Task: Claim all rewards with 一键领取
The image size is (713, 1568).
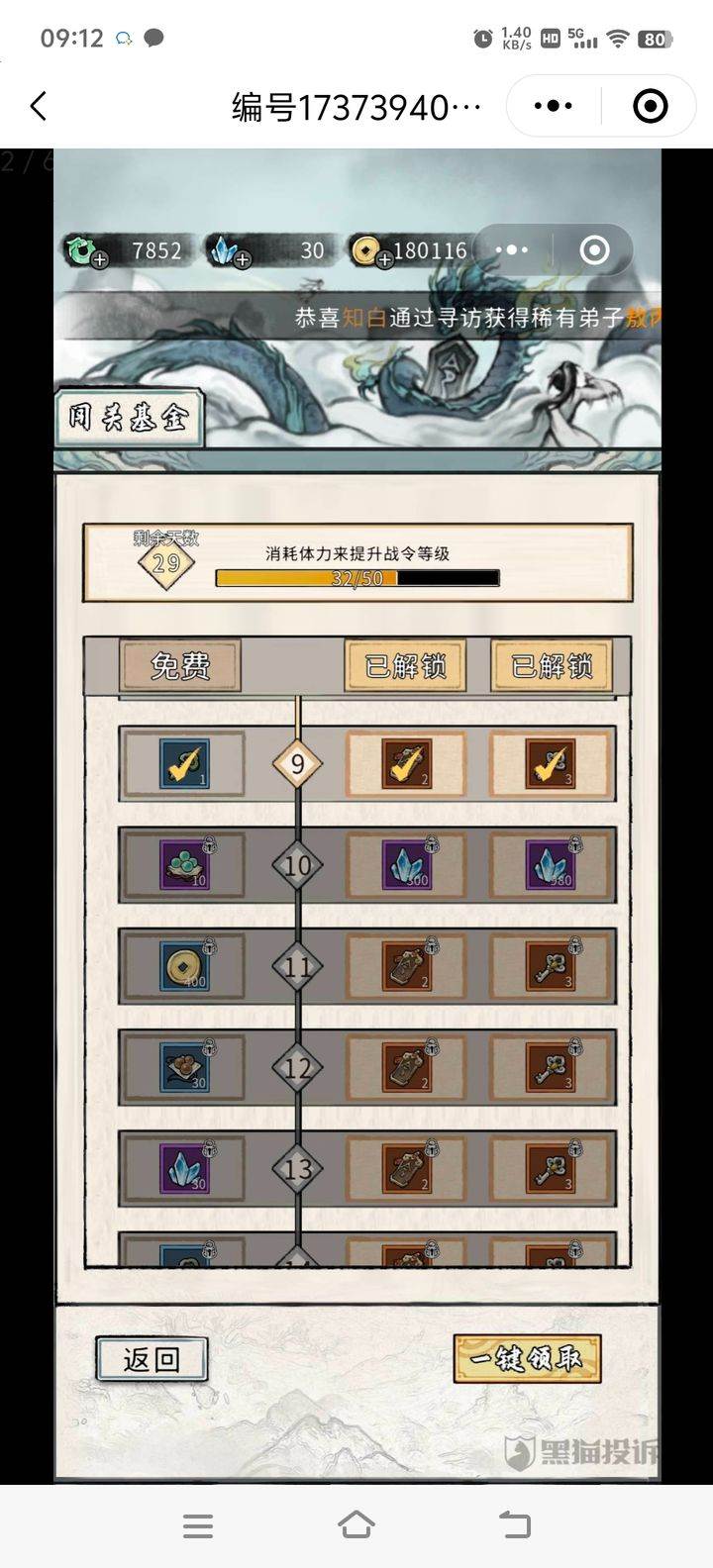Action: point(527,1358)
